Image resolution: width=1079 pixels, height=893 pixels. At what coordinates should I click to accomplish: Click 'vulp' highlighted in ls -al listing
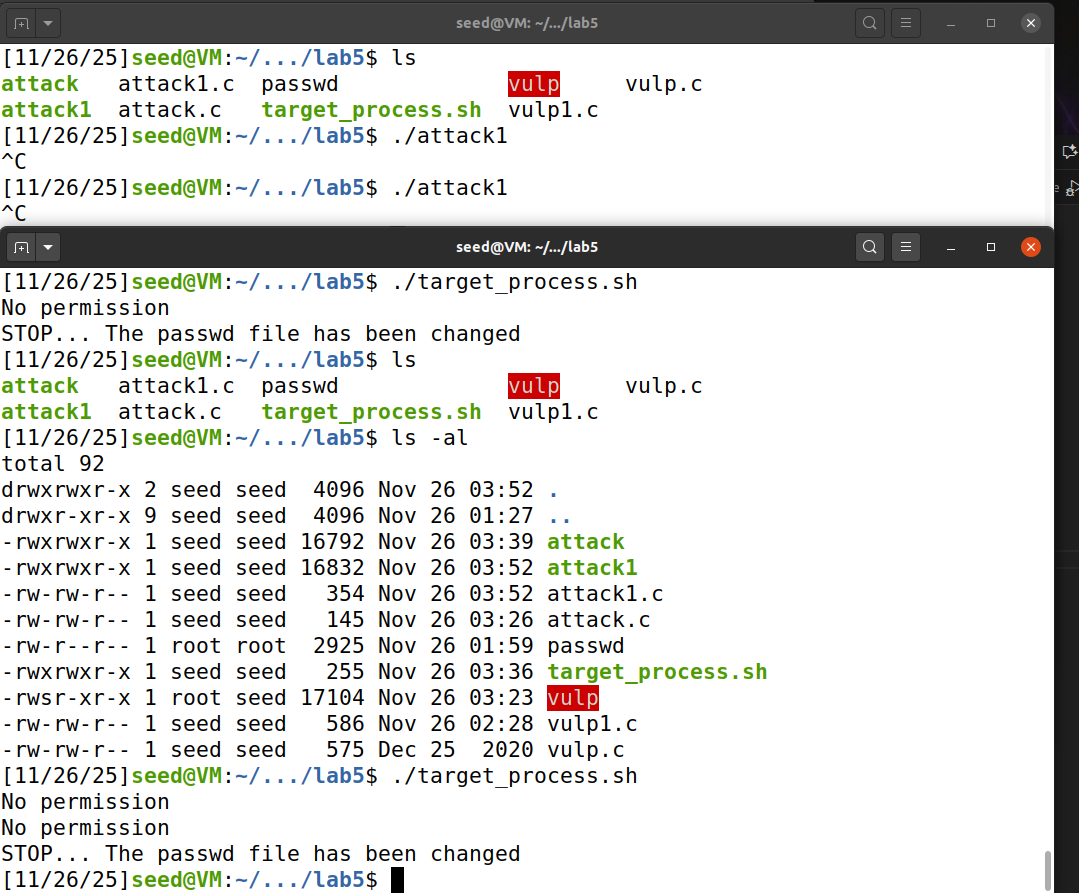pyautogui.click(x=573, y=698)
